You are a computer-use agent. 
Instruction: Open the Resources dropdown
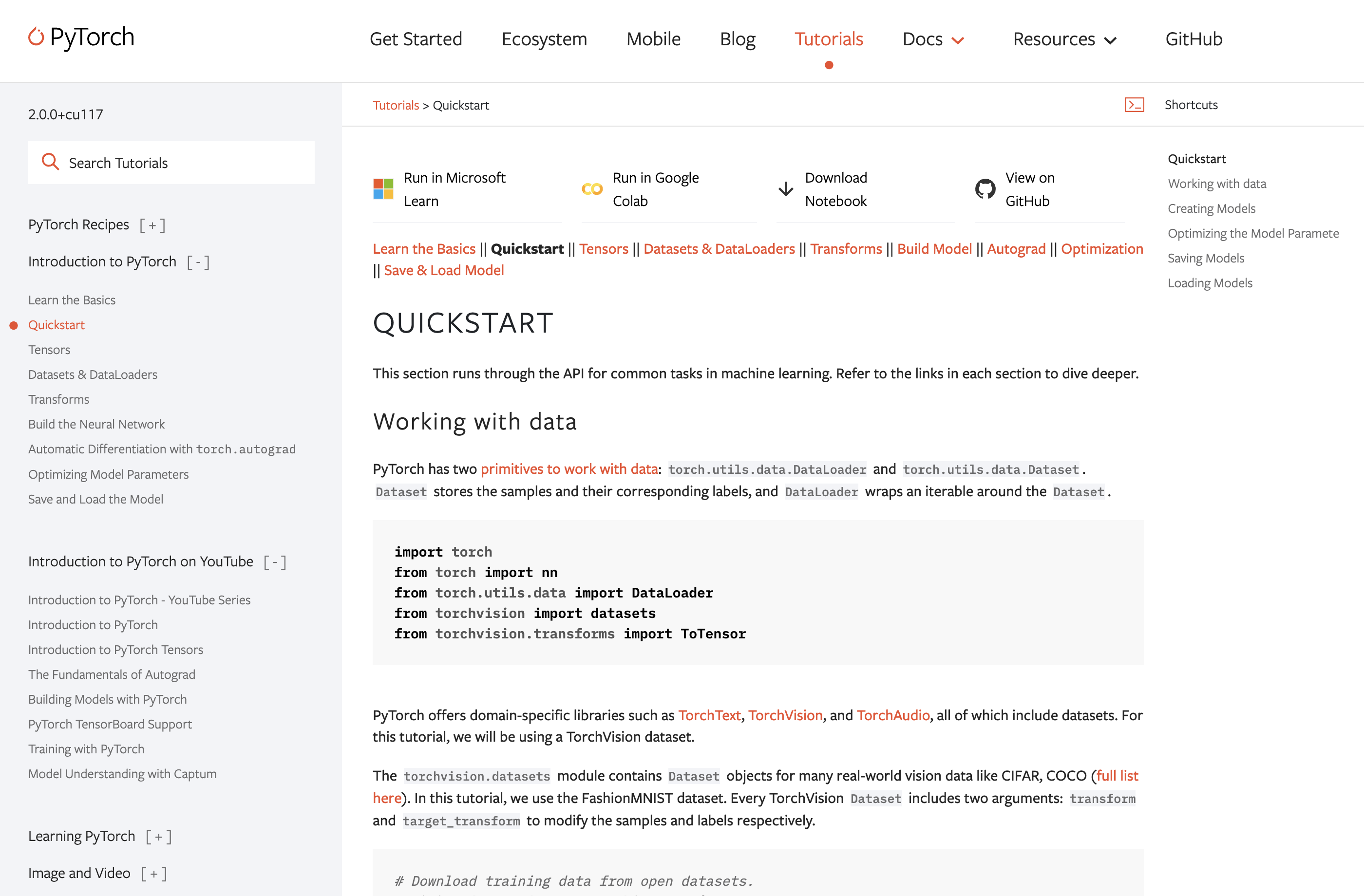[x=1063, y=39]
